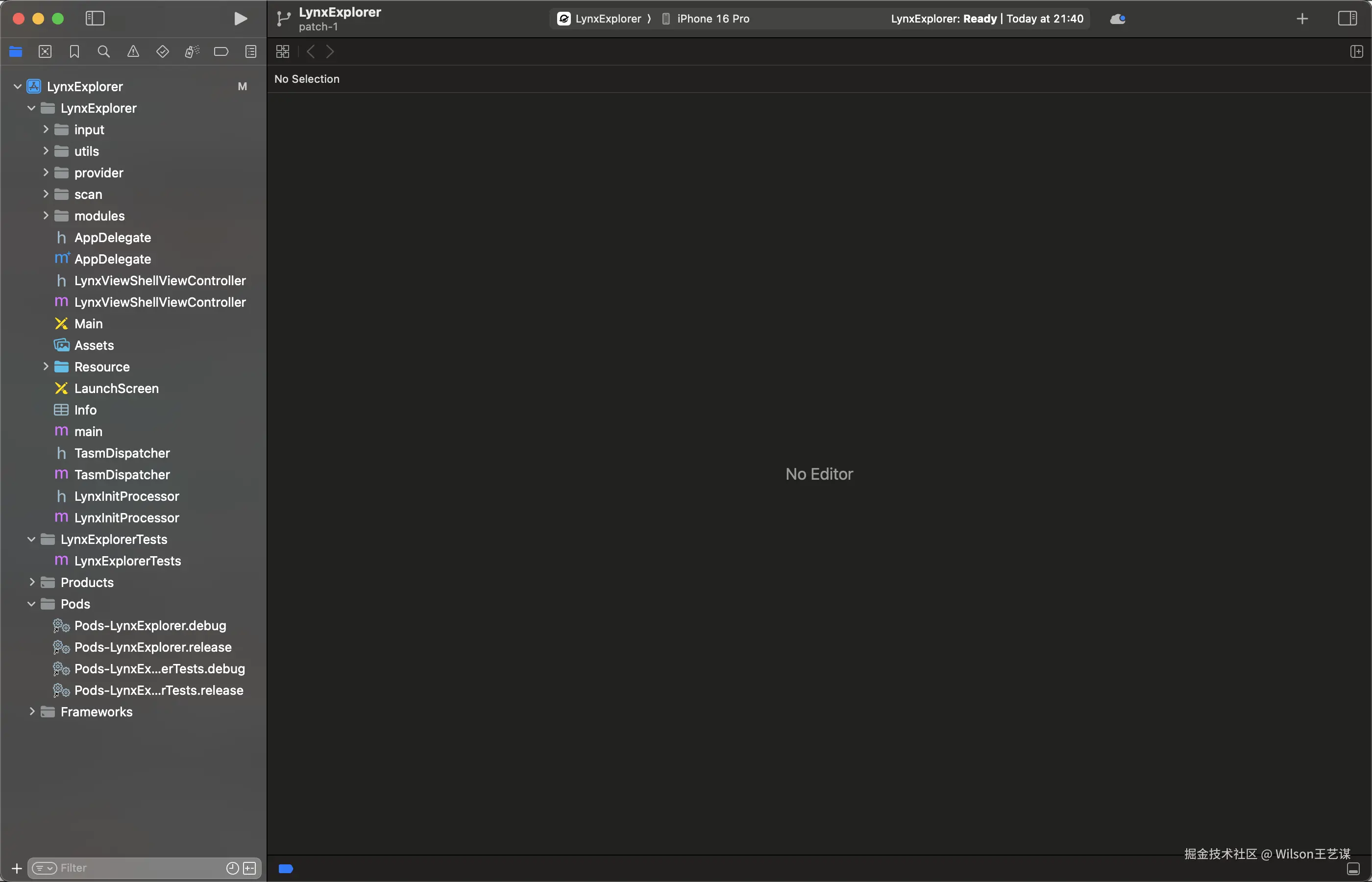Open the Debug navigator
Viewport: 1372px width, 882px height.
pos(192,52)
